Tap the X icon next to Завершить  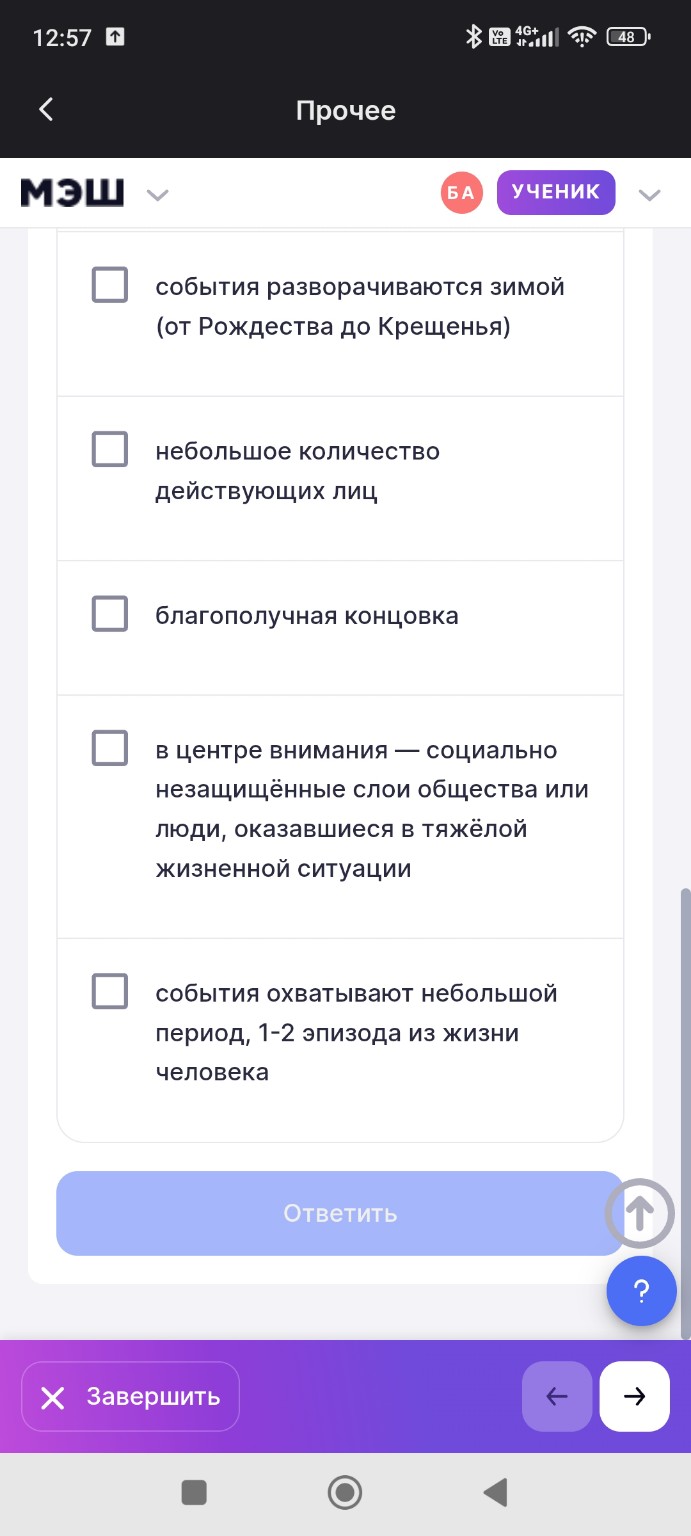click(53, 1396)
